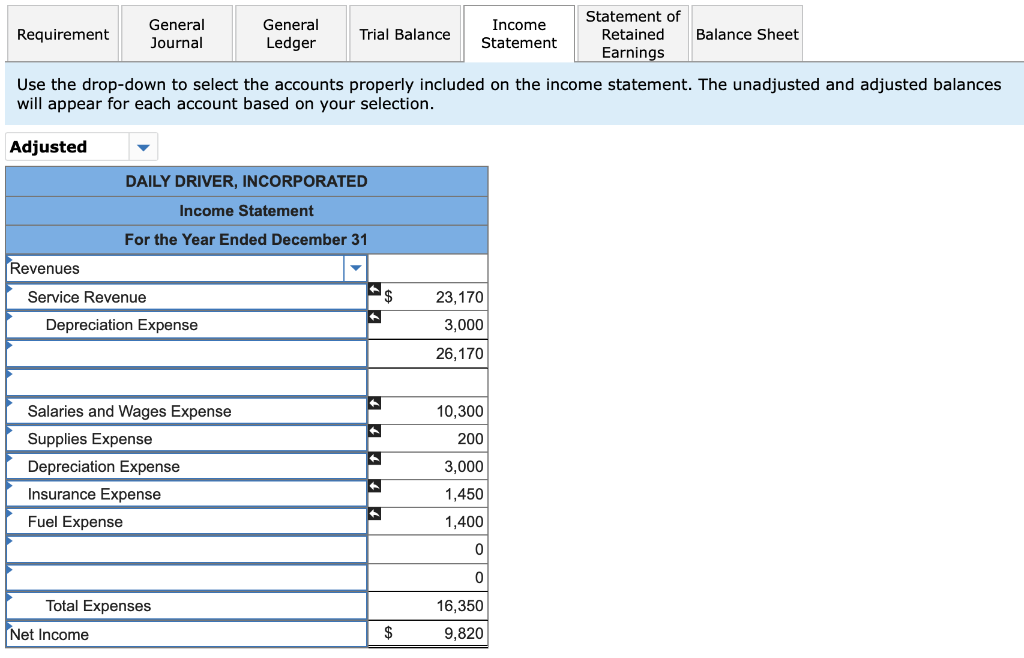Click the arrow icon next to Depreciation Expense 3,000 in expenses
Image resolution: width=1024 pixels, height=658 pixels.
[x=374, y=459]
